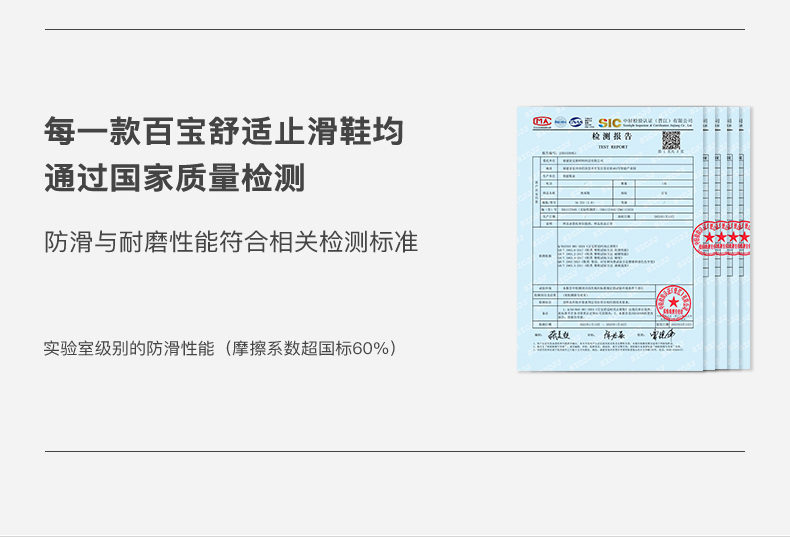Click subtitle 防滑与耐磨性能符合相关检测标准
The image size is (790, 537).
pyautogui.click(x=231, y=242)
